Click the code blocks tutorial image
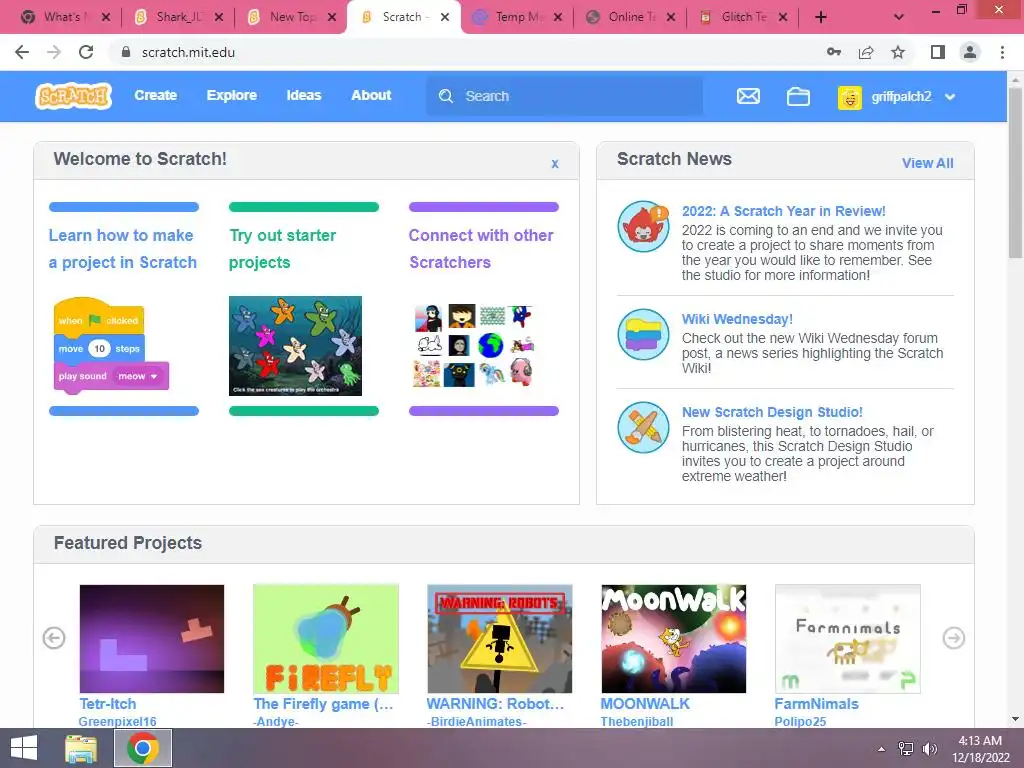This screenshot has width=1024, height=768. [111, 345]
